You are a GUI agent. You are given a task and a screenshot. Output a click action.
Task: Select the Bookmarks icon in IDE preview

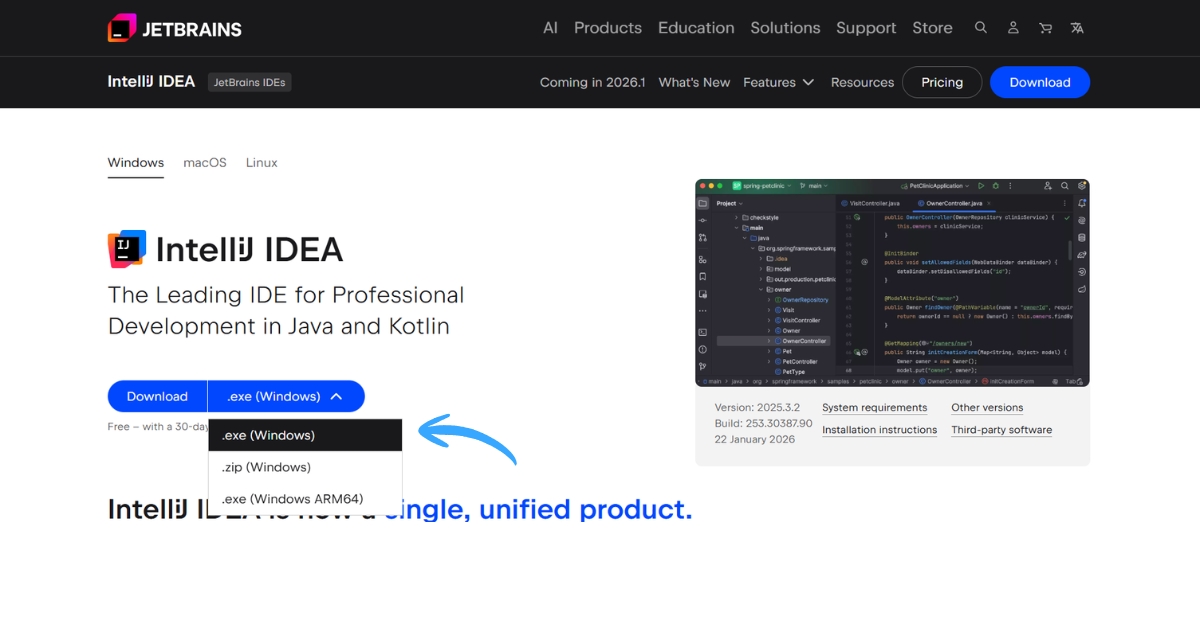point(703,277)
